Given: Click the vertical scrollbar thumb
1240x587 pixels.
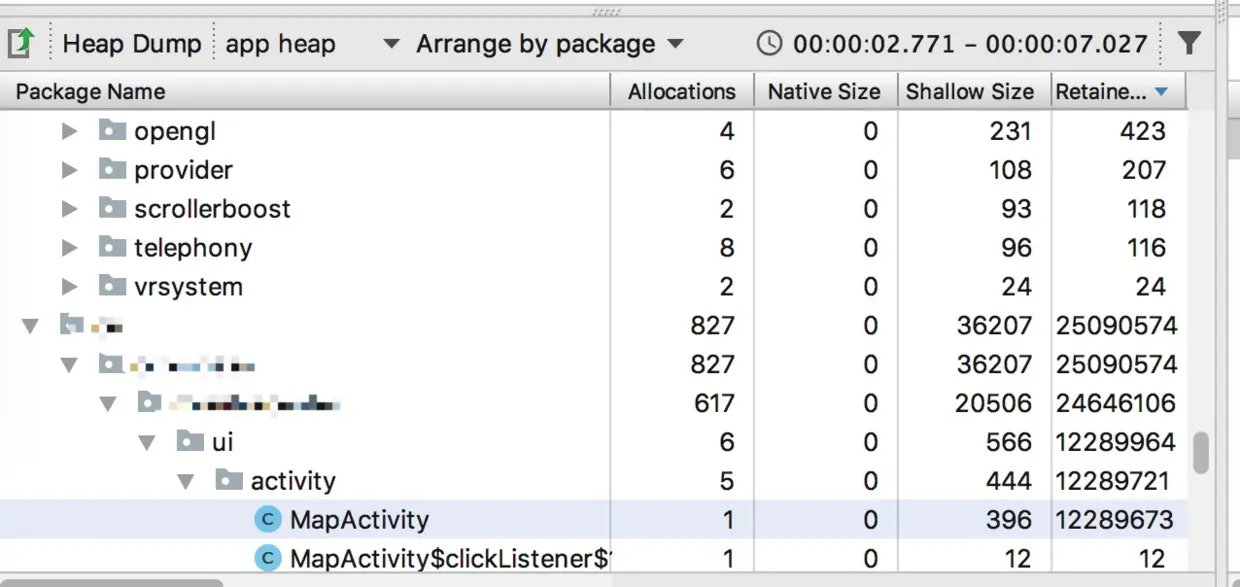Looking at the screenshot, I should point(1201,453).
